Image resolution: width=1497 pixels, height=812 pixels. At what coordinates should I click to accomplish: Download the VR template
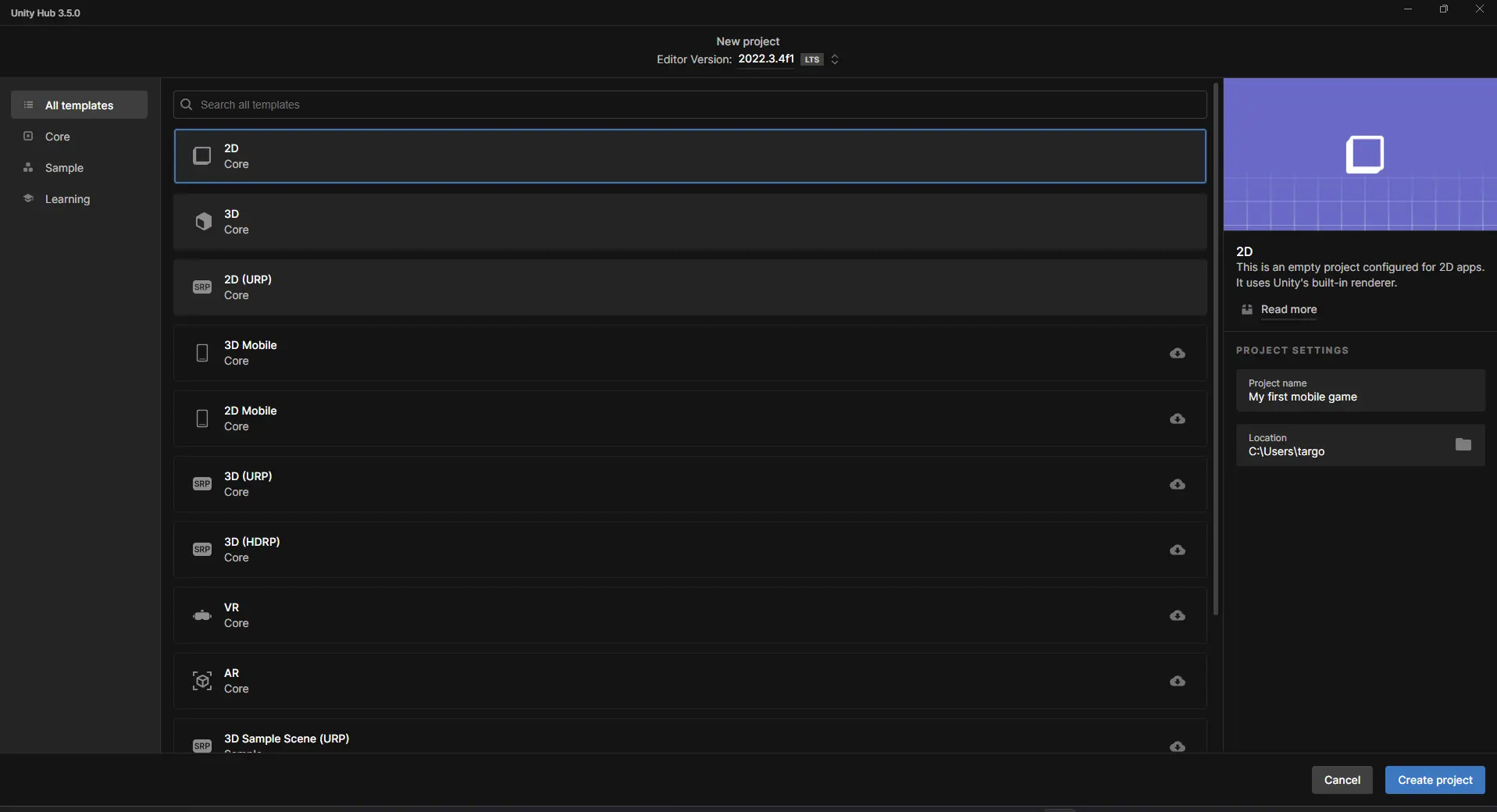pyautogui.click(x=1178, y=615)
